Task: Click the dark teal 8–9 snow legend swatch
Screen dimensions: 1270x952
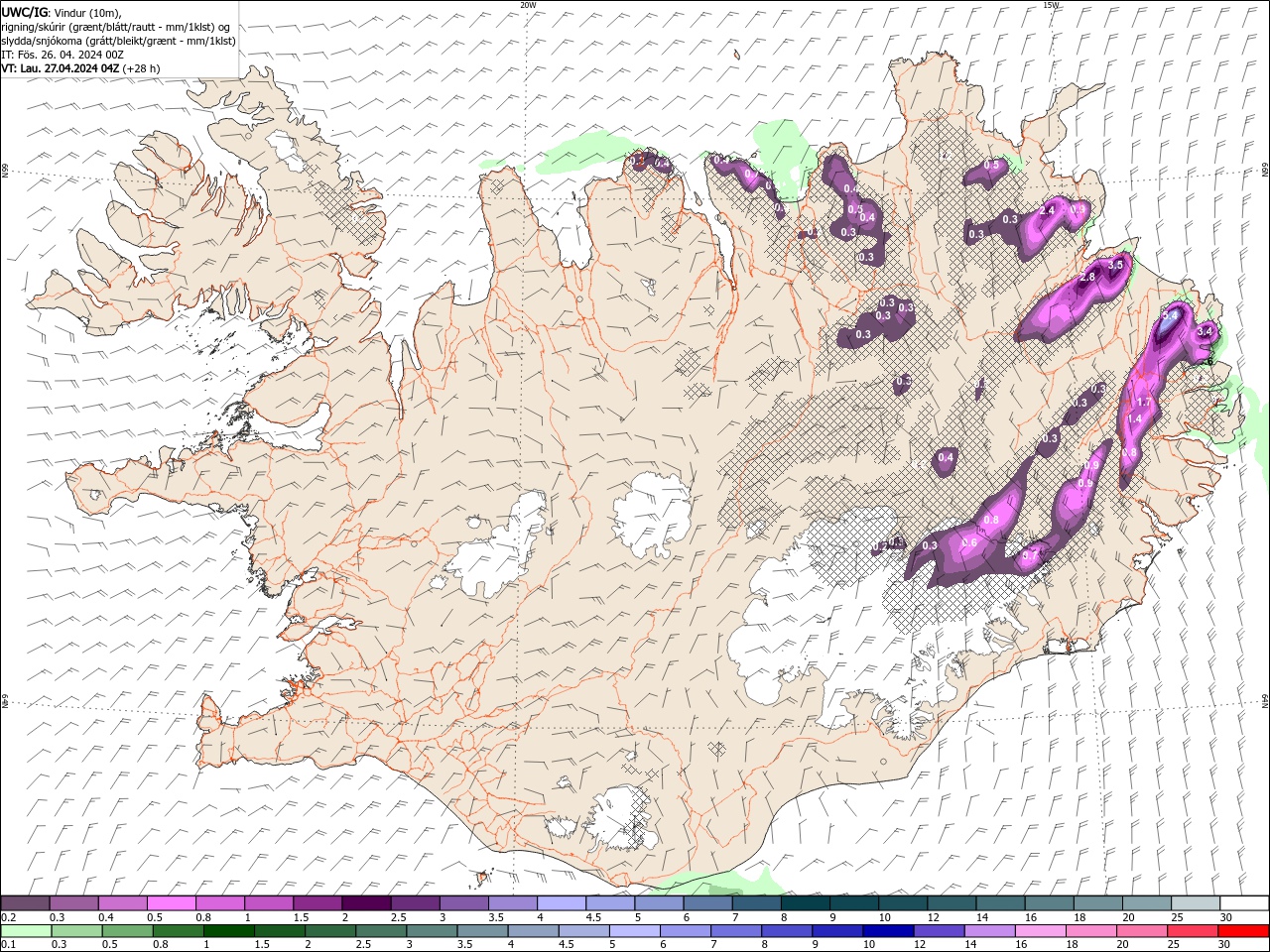Action: [x=805, y=902]
